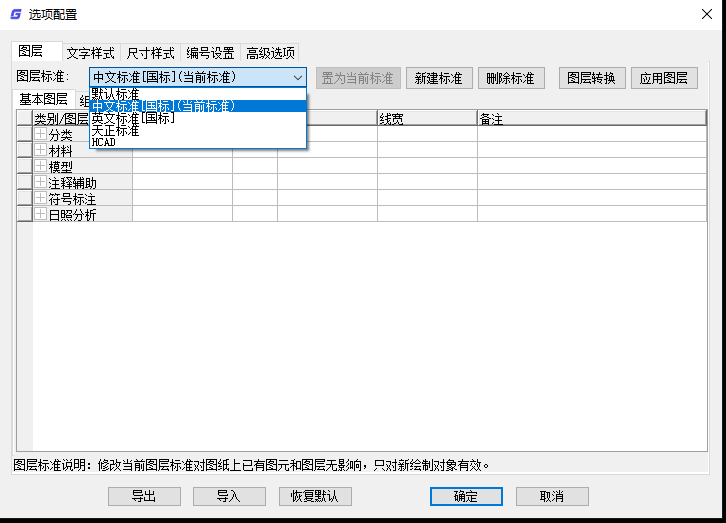
Task: Click the 新建标准 button
Action: [x=439, y=78]
